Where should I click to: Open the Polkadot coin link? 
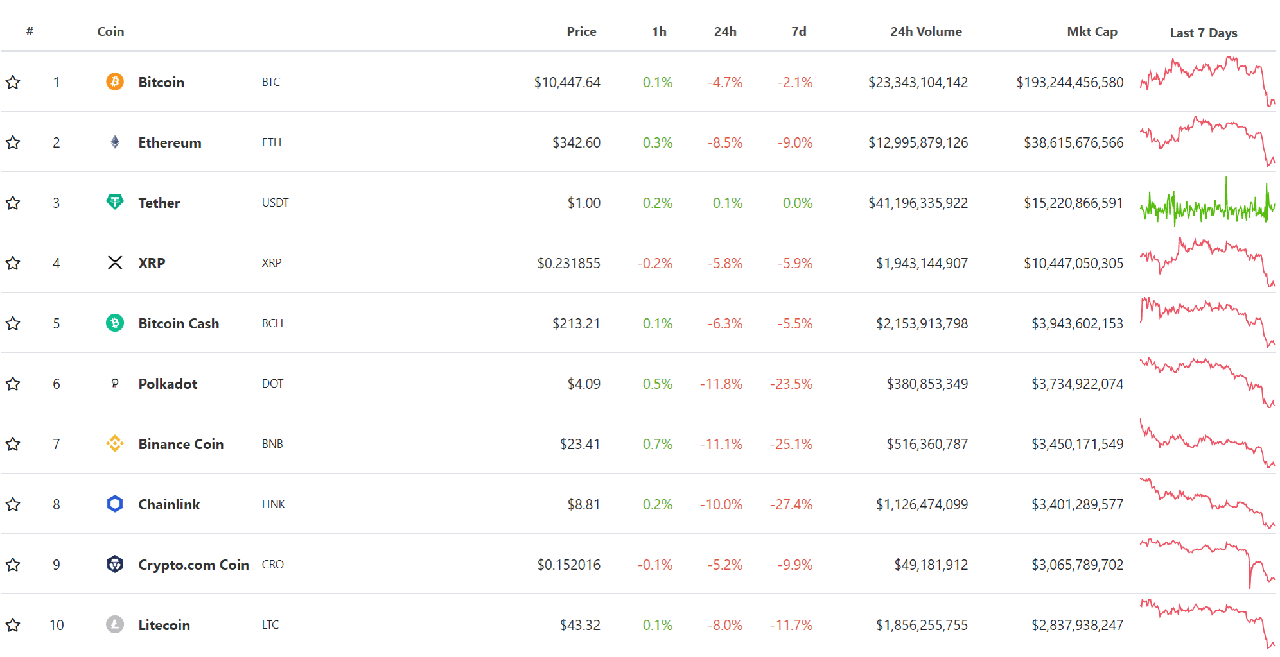[168, 383]
